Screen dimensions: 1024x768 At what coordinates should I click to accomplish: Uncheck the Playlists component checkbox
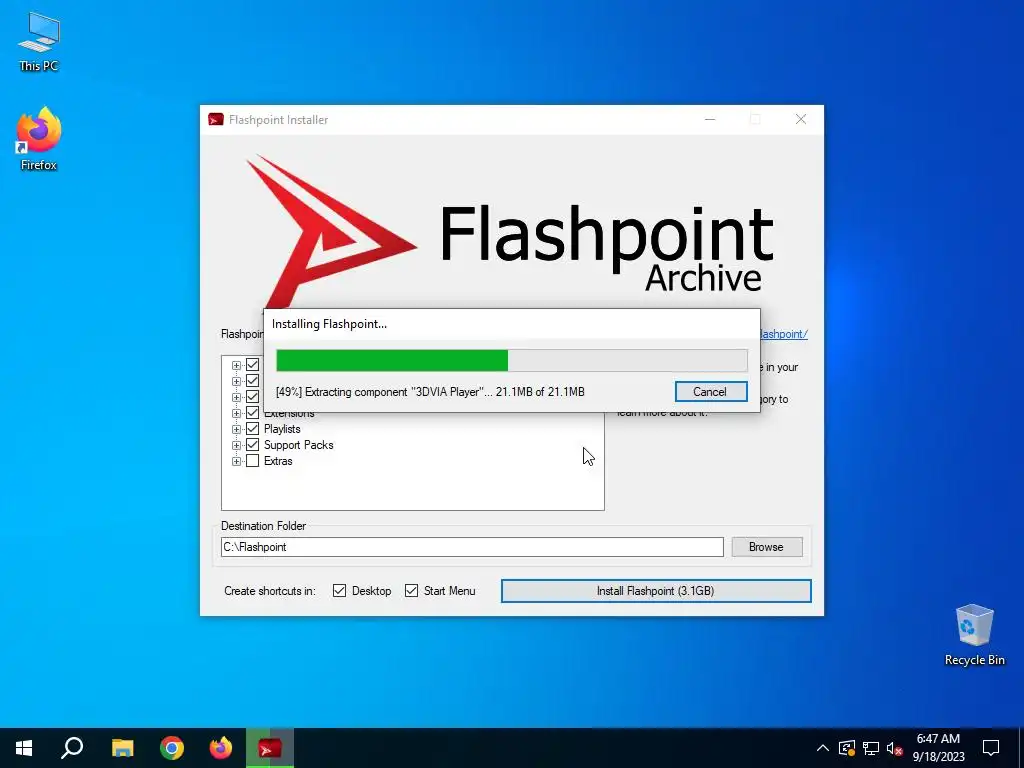252,429
